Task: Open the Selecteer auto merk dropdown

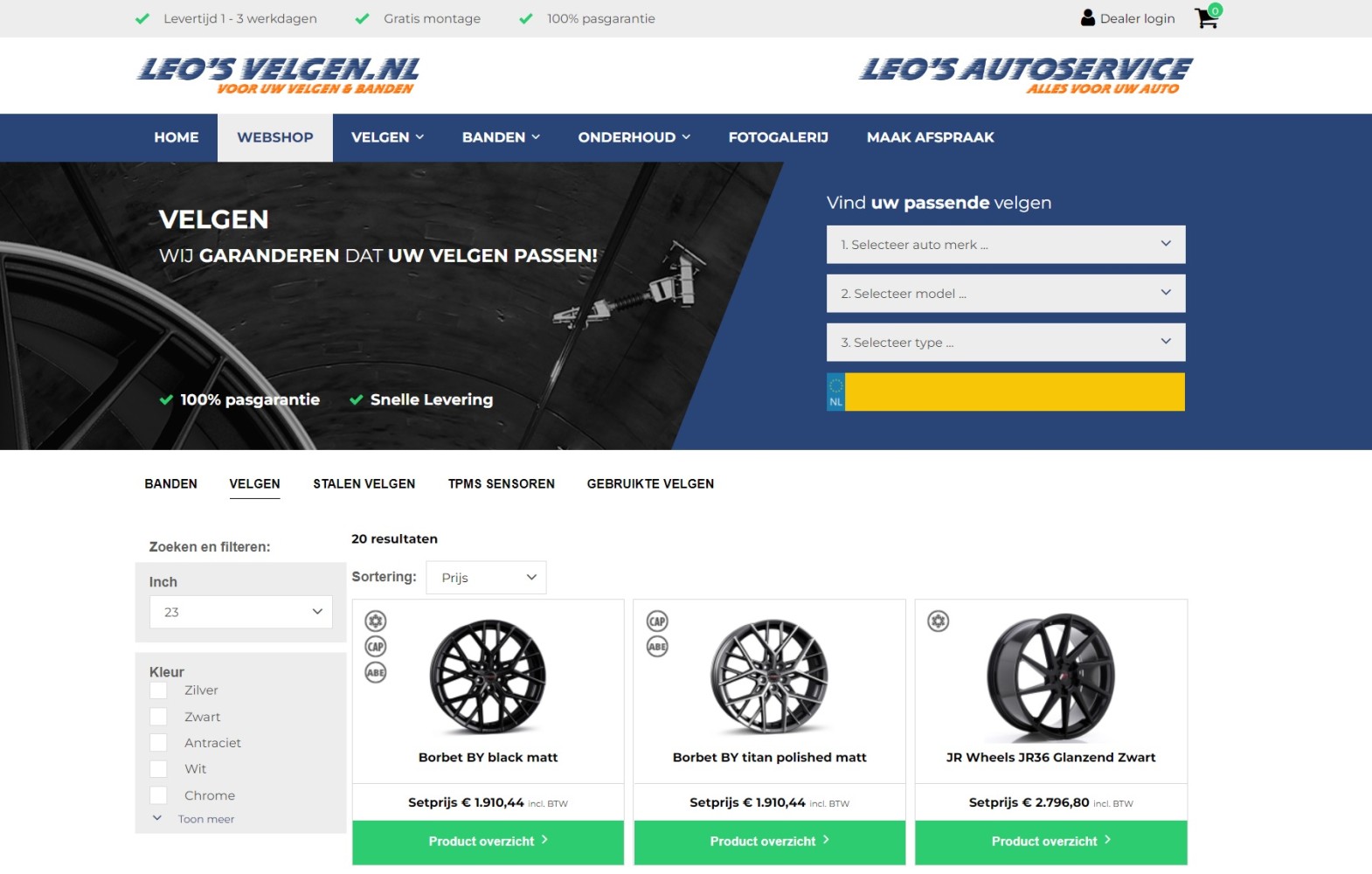Action: [x=1006, y=245]
